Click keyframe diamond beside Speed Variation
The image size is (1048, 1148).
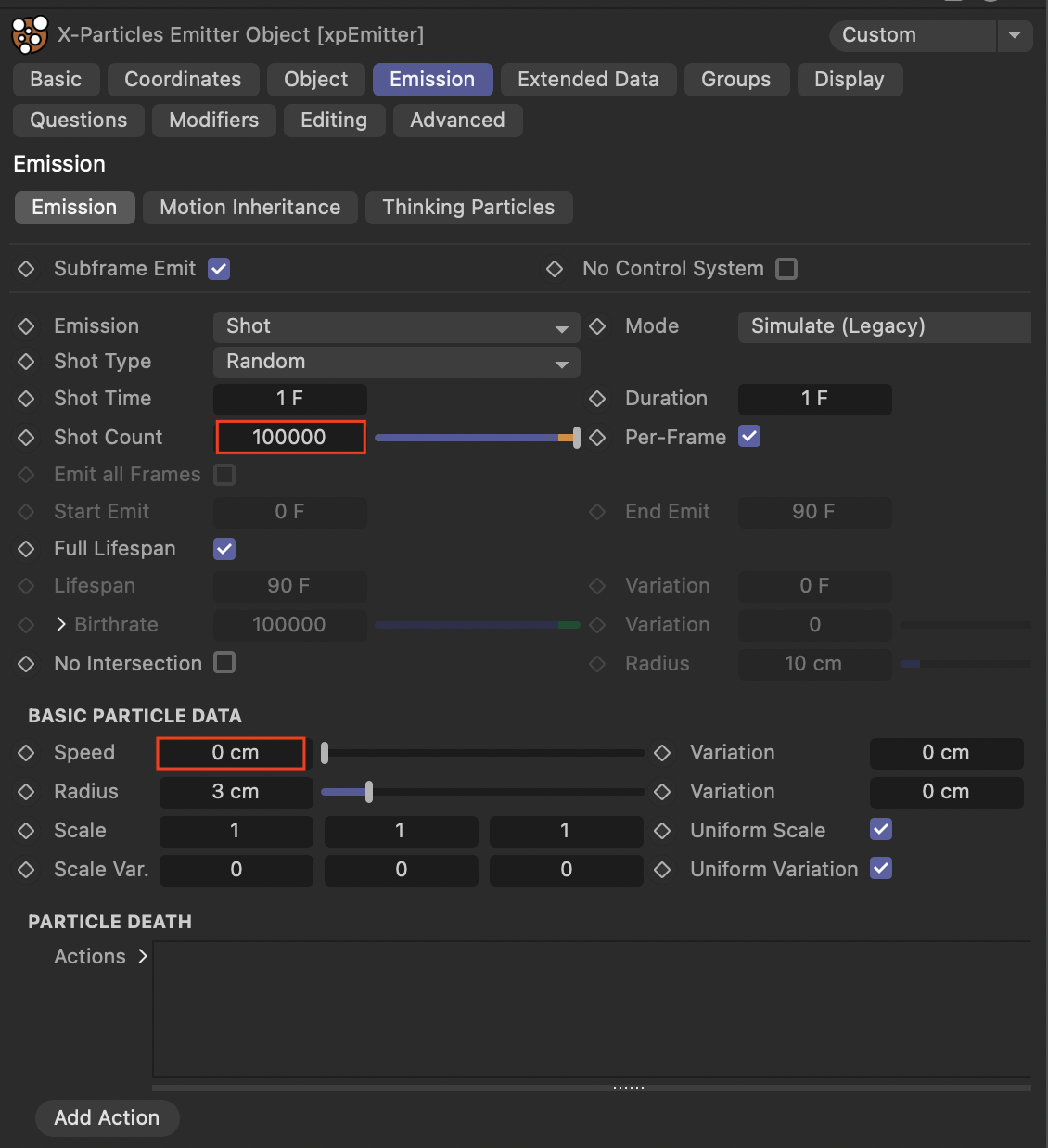tap(662, 753)
